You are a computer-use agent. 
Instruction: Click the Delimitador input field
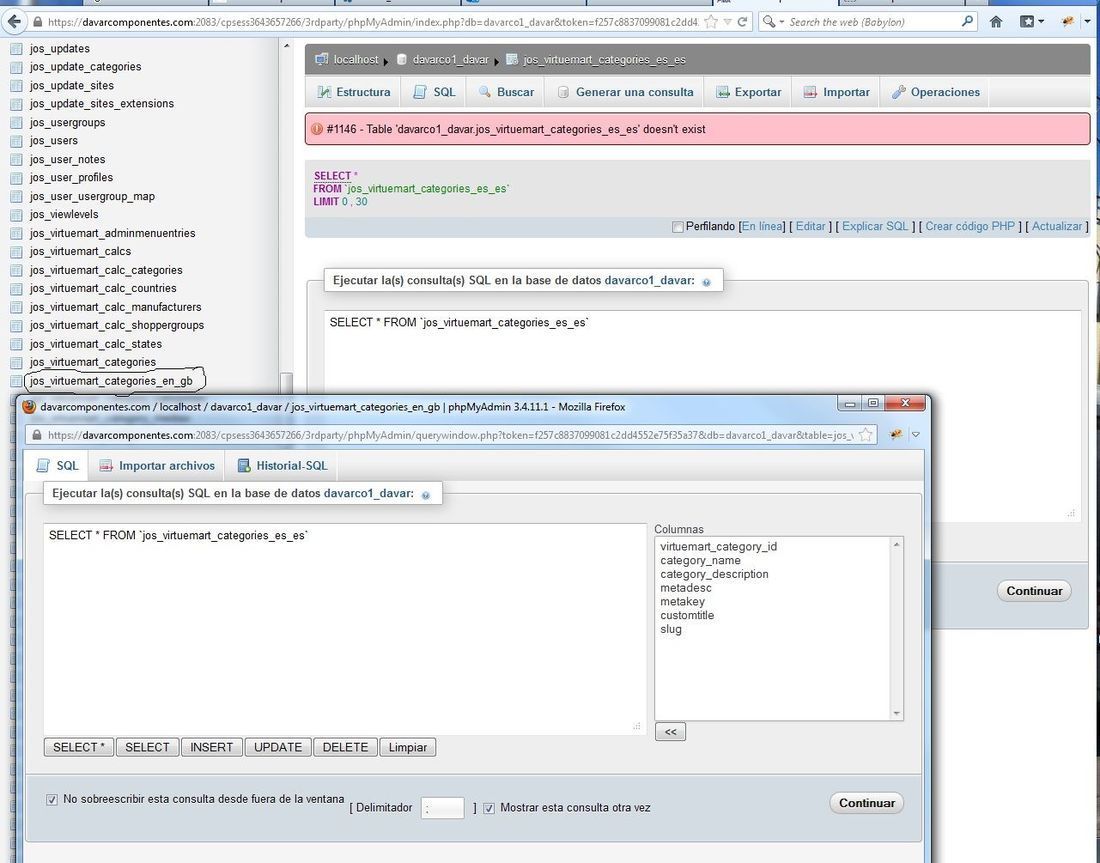442,808
